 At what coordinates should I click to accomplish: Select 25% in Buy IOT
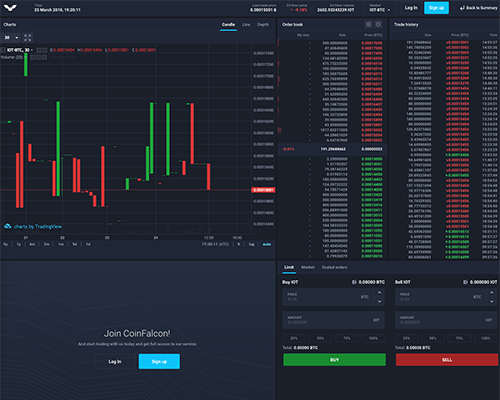pos(294,338)
